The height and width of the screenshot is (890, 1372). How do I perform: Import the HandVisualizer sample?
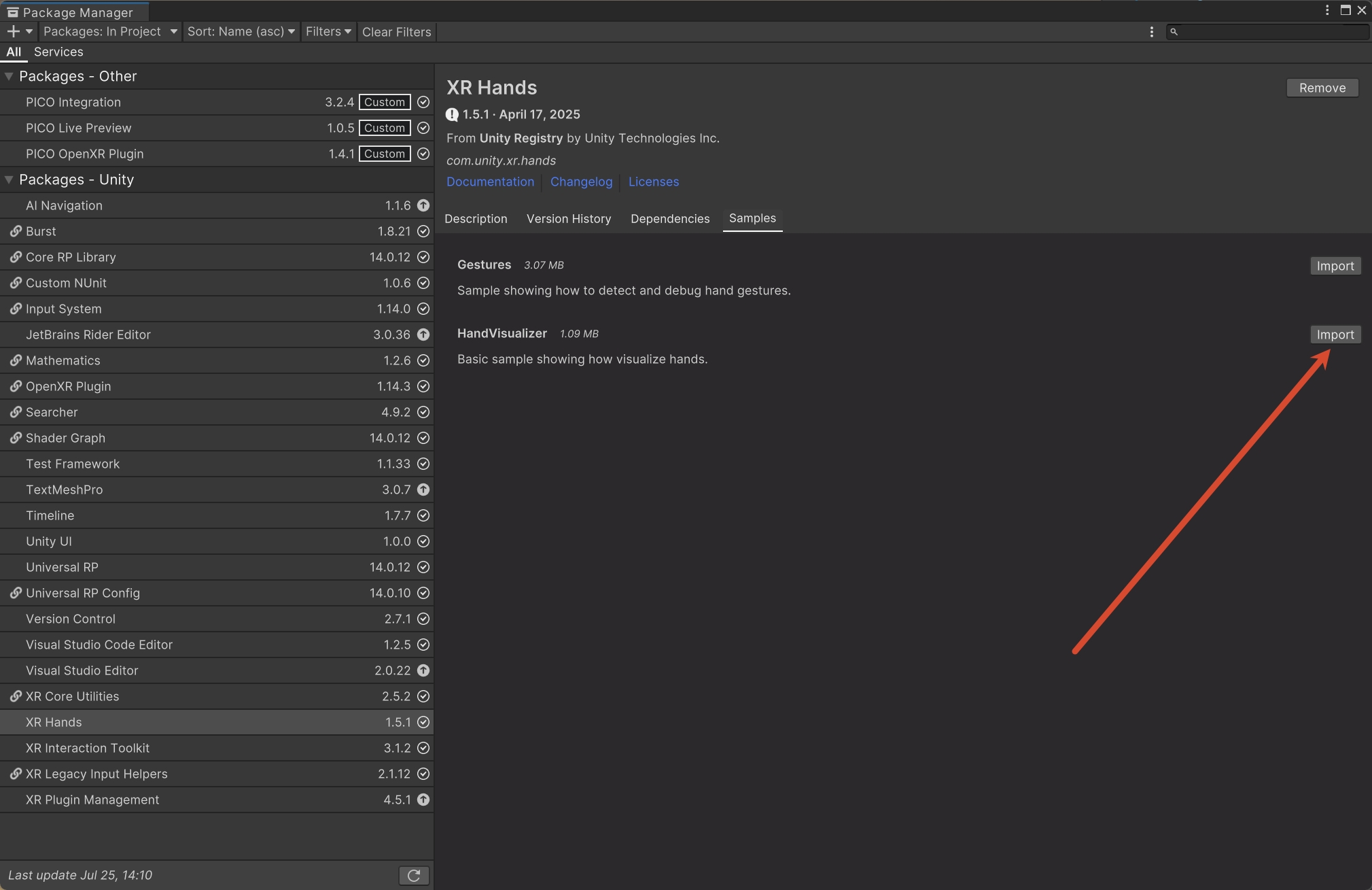1335,335
